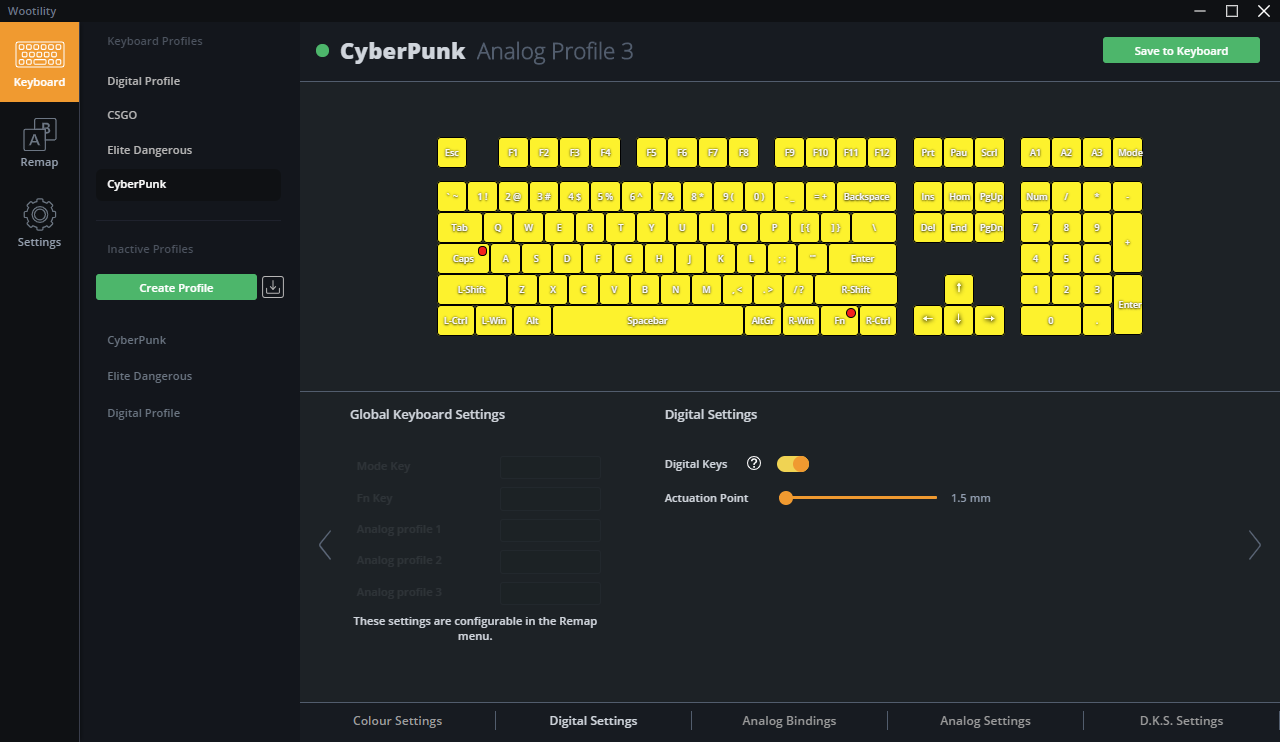
Task: Go to previous settings panel chevron
Action: pos(324,545)
